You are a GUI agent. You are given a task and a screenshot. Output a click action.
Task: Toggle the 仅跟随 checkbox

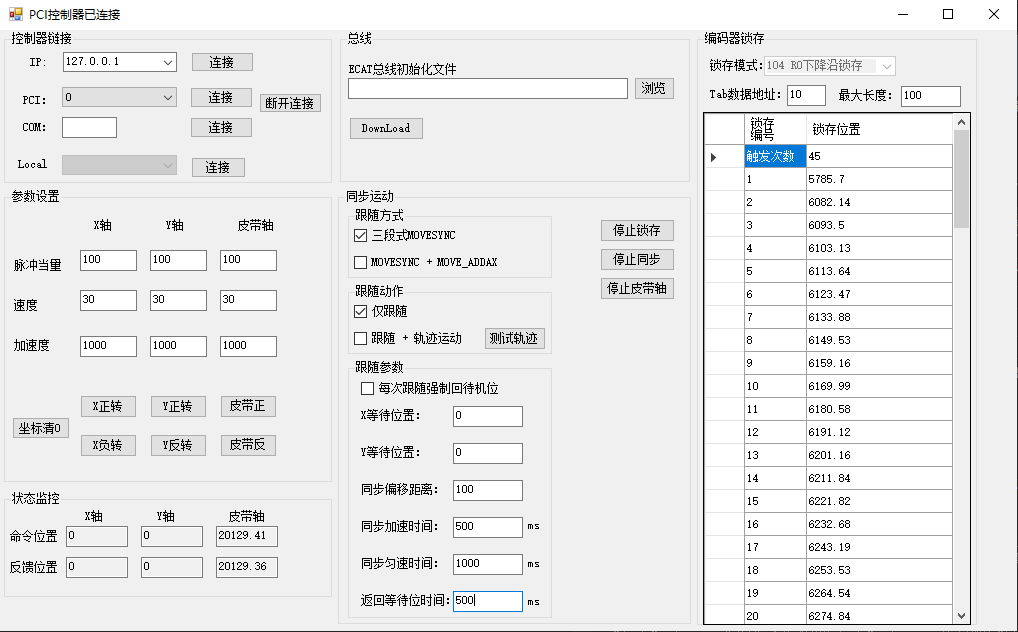pyautogui.click(x=360, y=312)
